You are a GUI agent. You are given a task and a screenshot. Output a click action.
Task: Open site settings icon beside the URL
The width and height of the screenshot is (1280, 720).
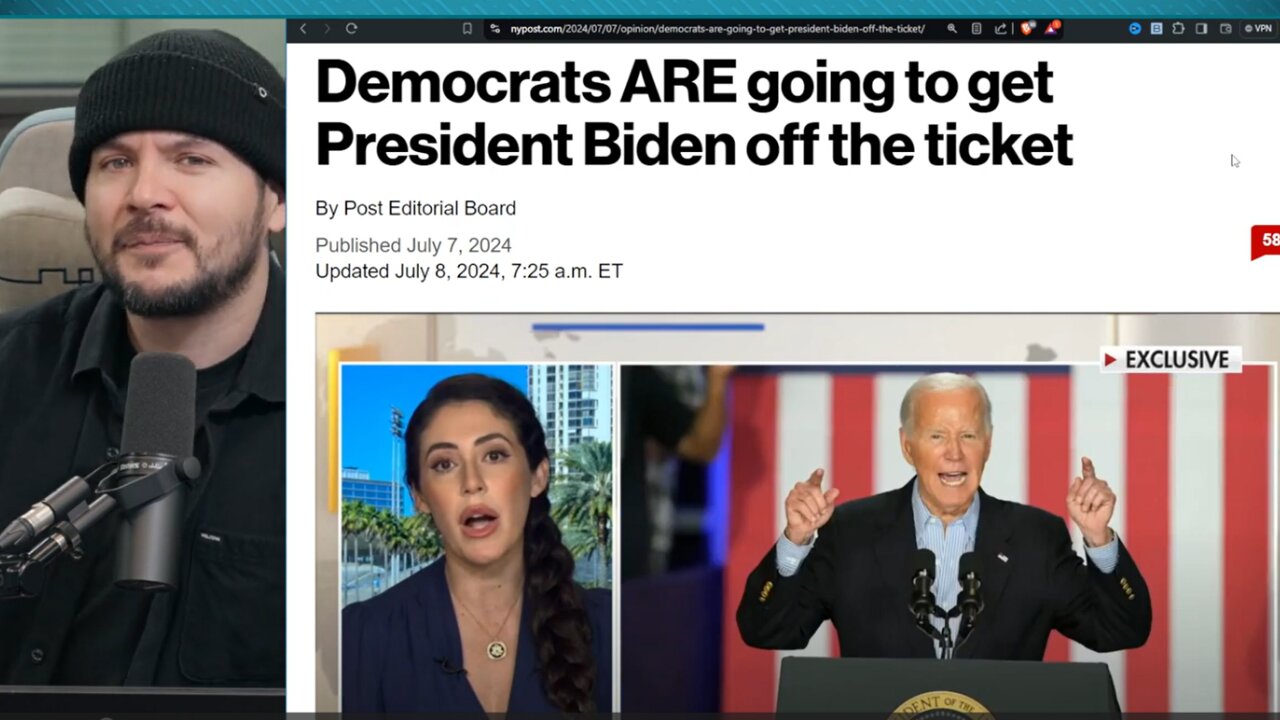(495, 29)
